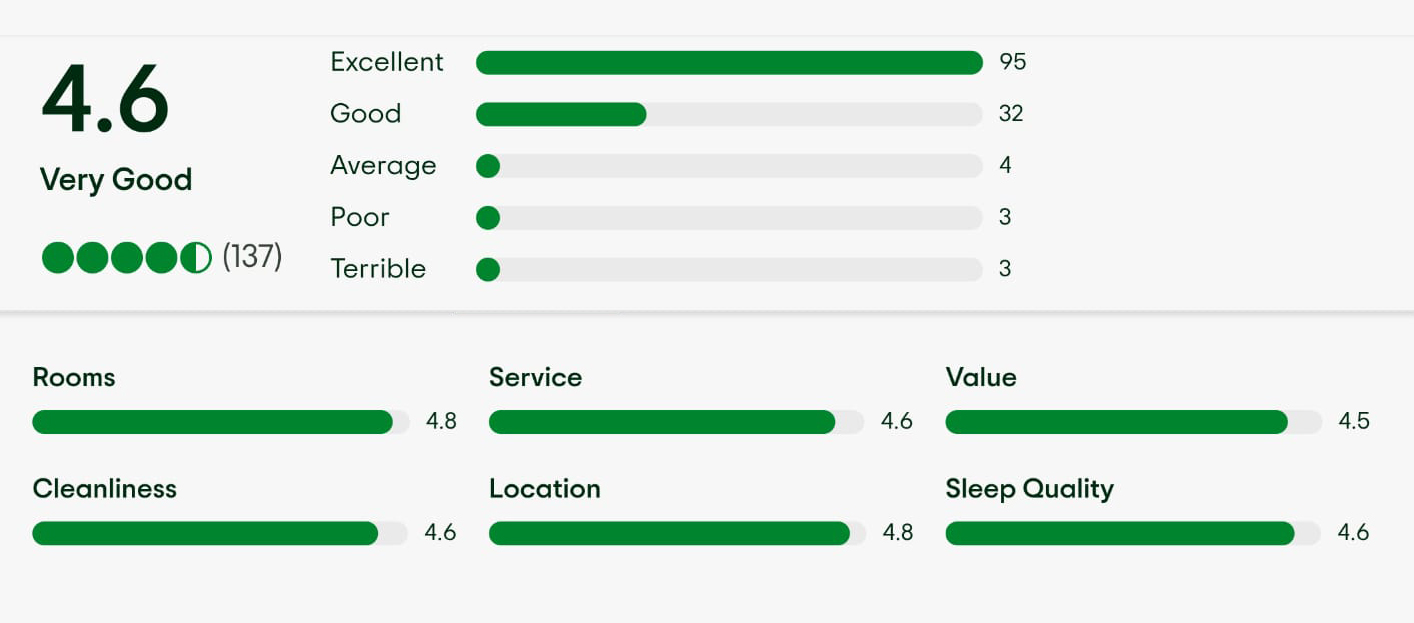The width and height of the screenshot is (1414, 623).
Task: Click the 32 count beside Good
Action: 1011,114
